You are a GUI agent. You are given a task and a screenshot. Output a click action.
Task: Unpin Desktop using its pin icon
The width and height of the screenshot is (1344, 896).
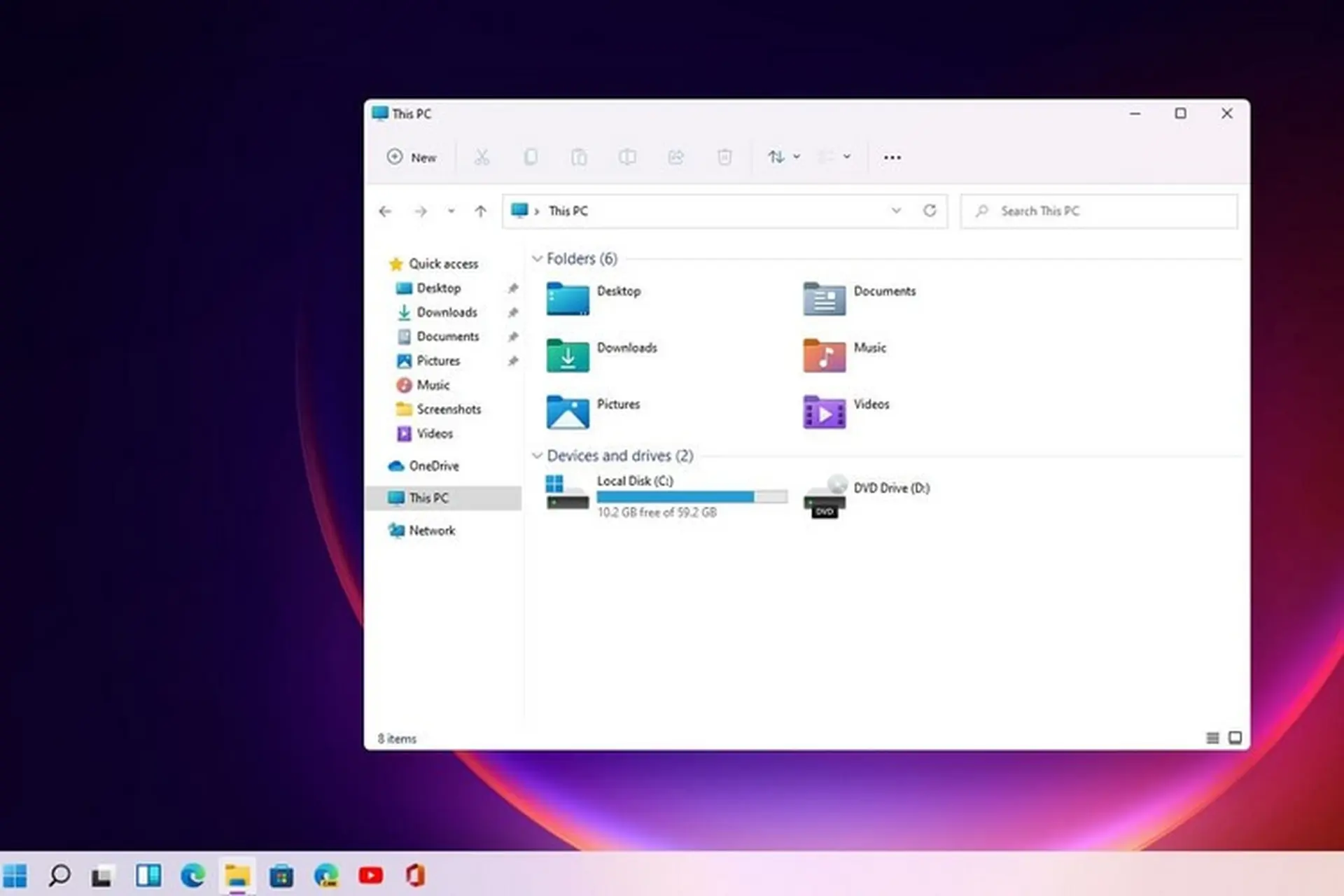pos(513,288)
